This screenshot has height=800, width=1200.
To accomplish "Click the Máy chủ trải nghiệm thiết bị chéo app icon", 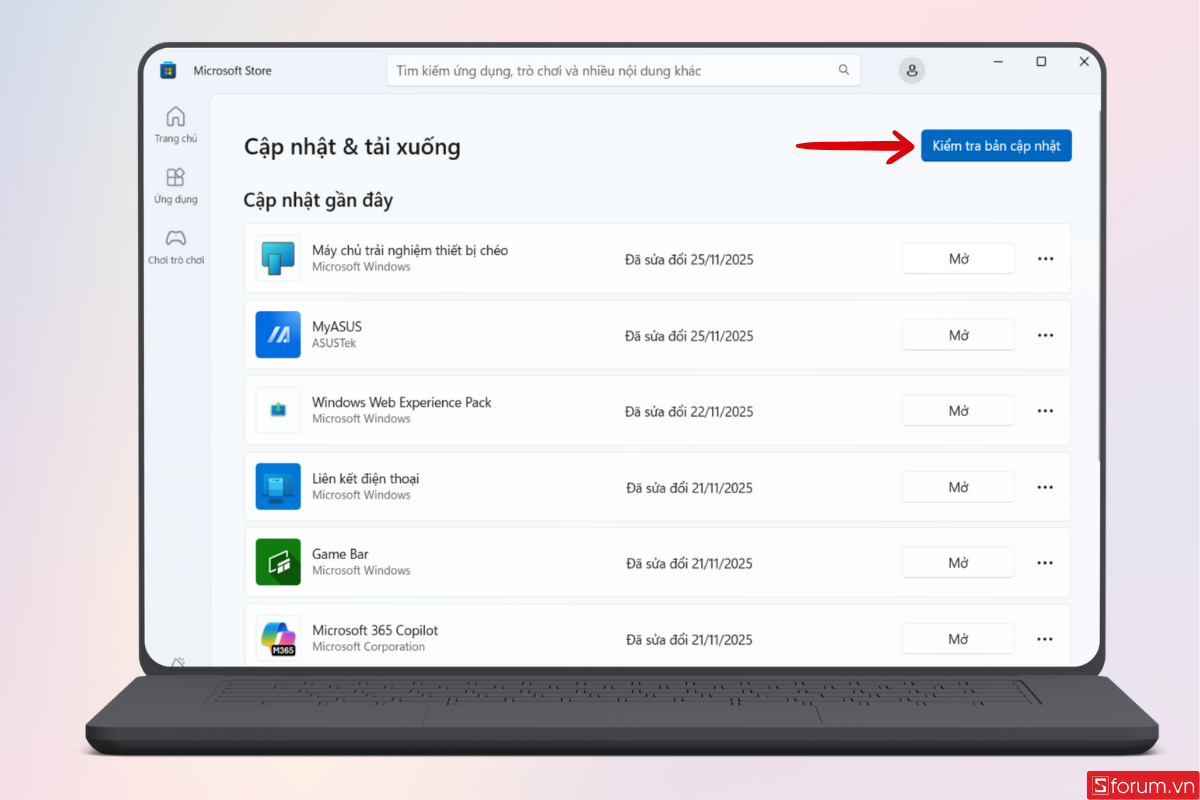I will pyautogui.click(x=278, y=259).
